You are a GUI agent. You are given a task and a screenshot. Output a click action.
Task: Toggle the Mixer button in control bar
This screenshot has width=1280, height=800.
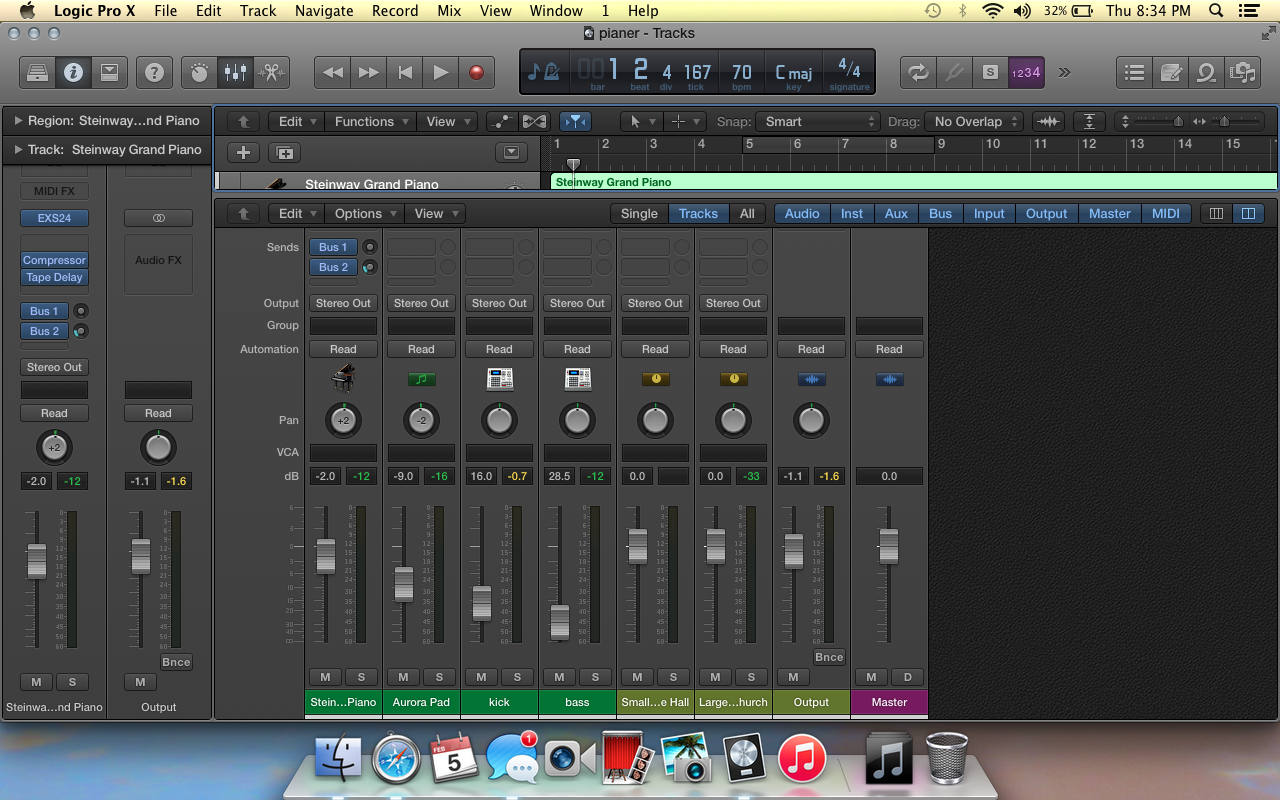coord(235,72)
